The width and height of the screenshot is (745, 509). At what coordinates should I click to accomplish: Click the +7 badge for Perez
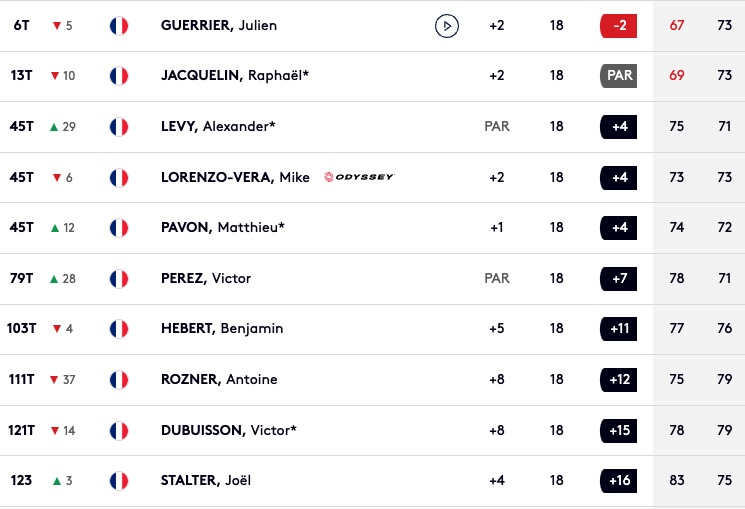coord(619,279)
